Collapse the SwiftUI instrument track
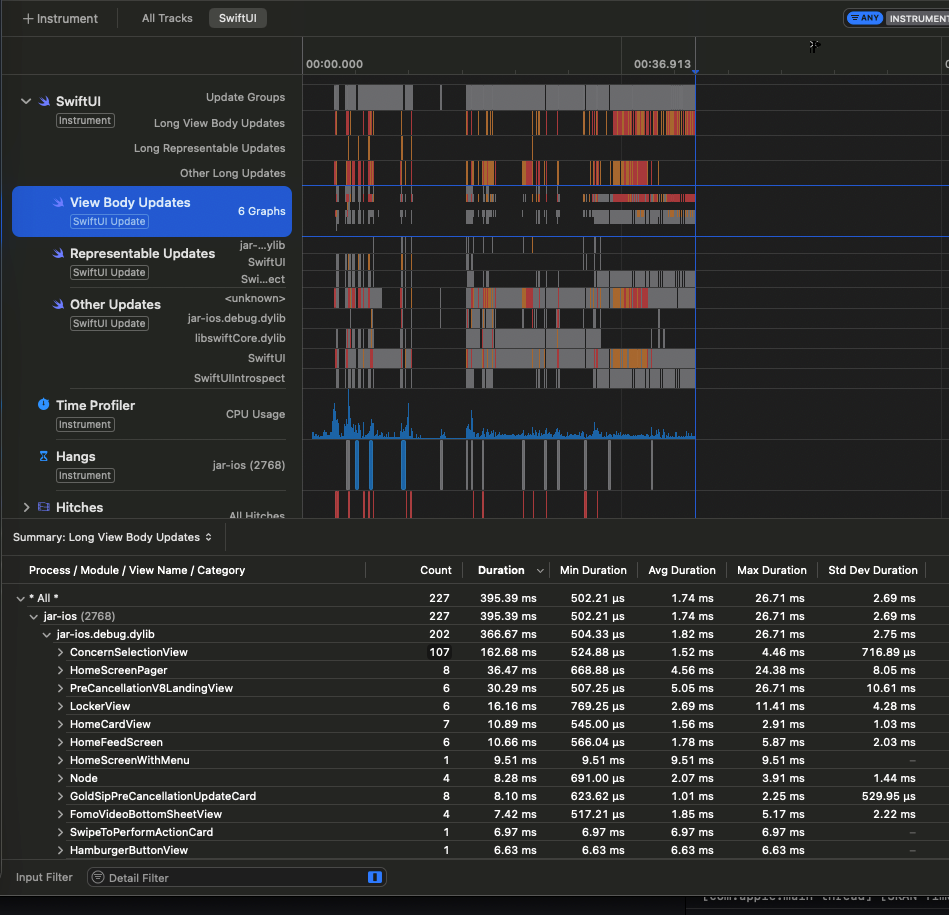The height and width of the screenshot is (915, 949). click(x=25, y=101)
